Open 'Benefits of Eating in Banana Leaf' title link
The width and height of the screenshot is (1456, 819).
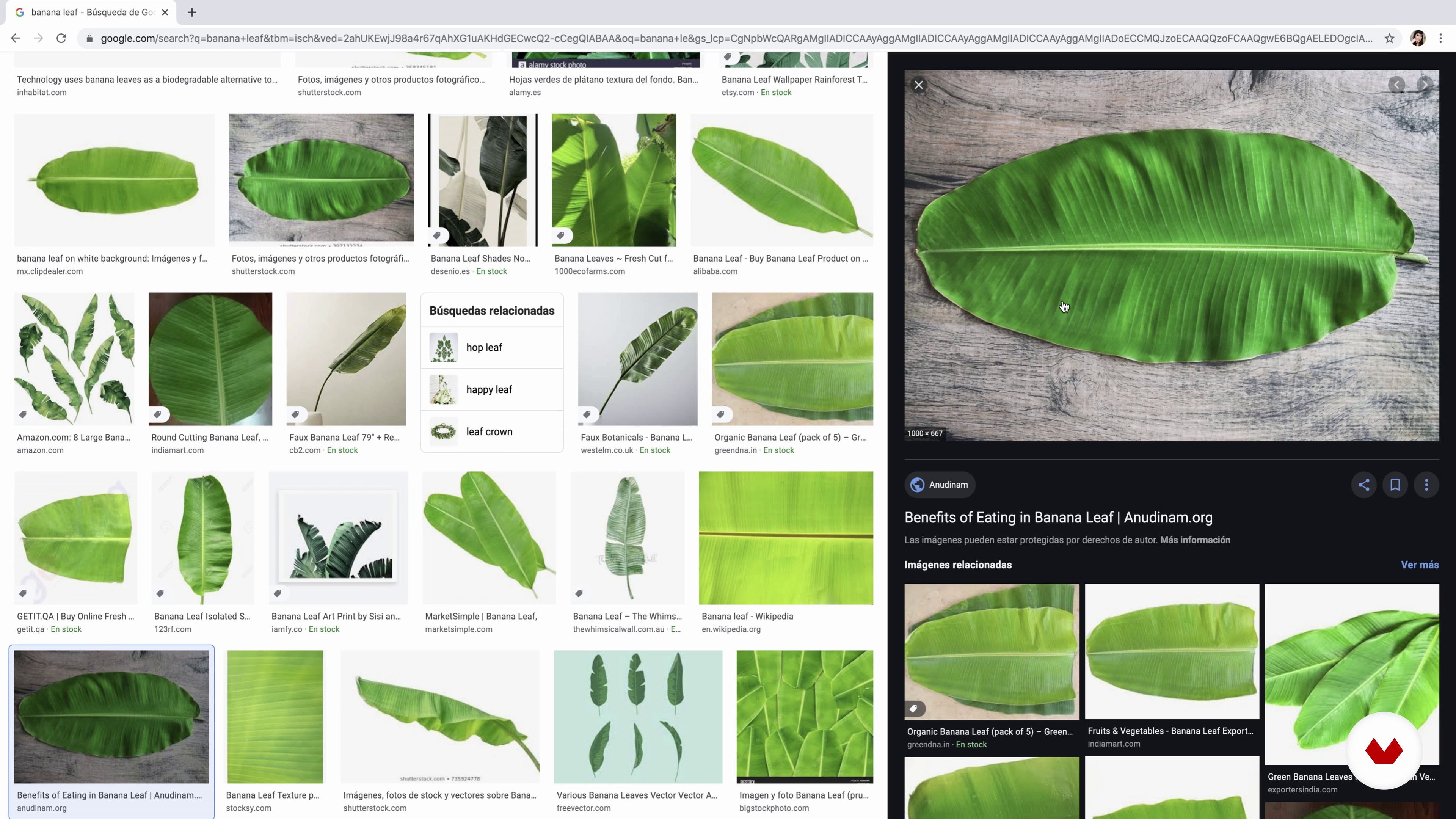click(1058, 518)
